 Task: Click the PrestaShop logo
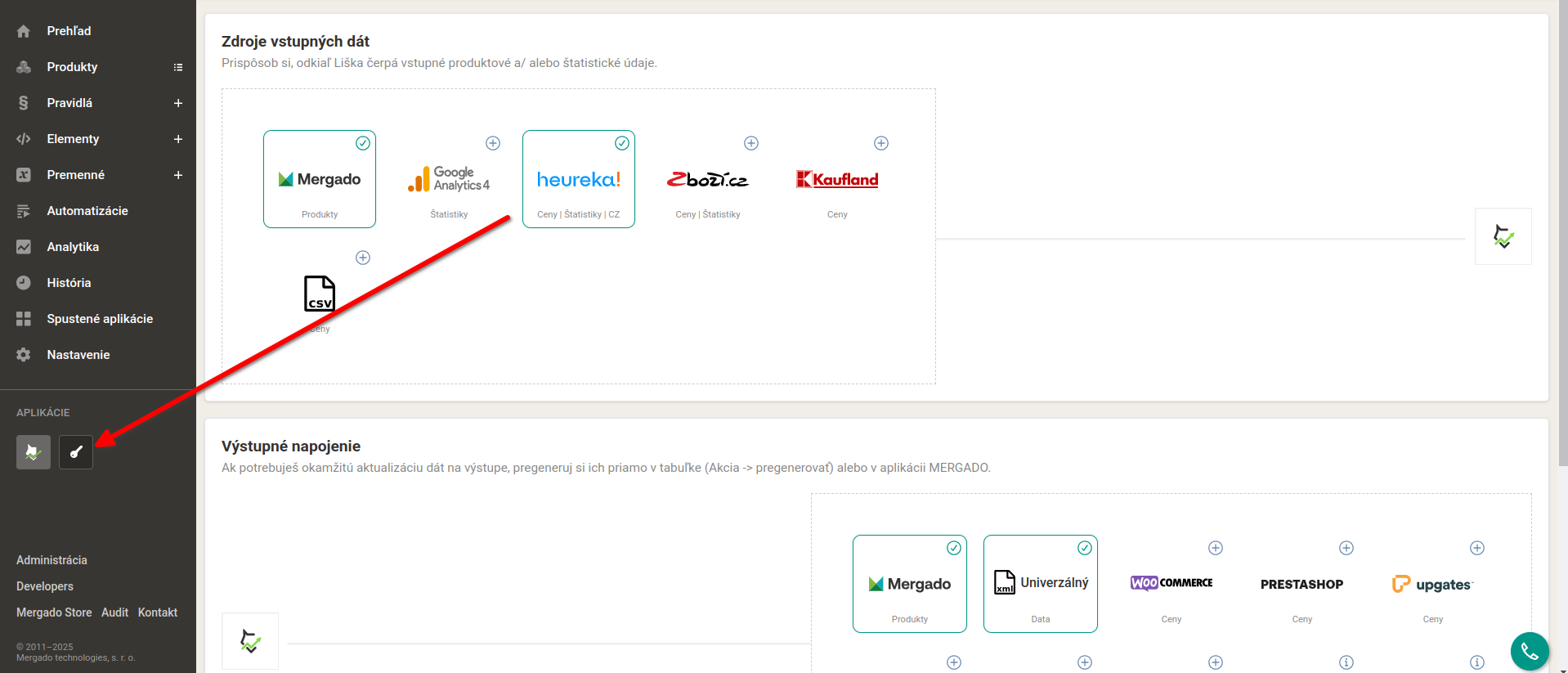1302,584
